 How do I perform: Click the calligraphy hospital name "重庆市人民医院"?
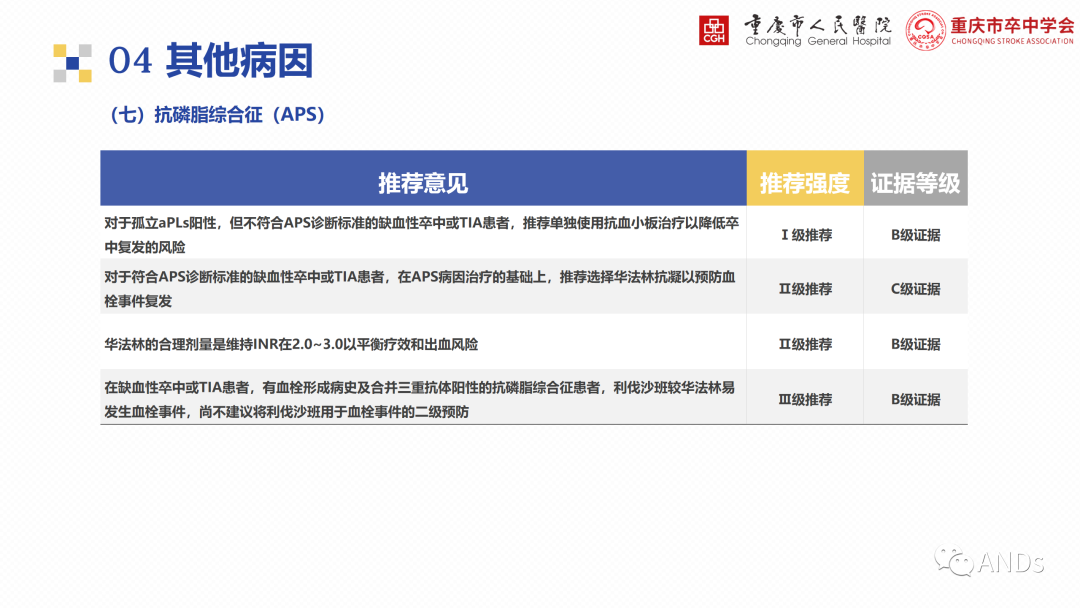click(x=818, y=25)
